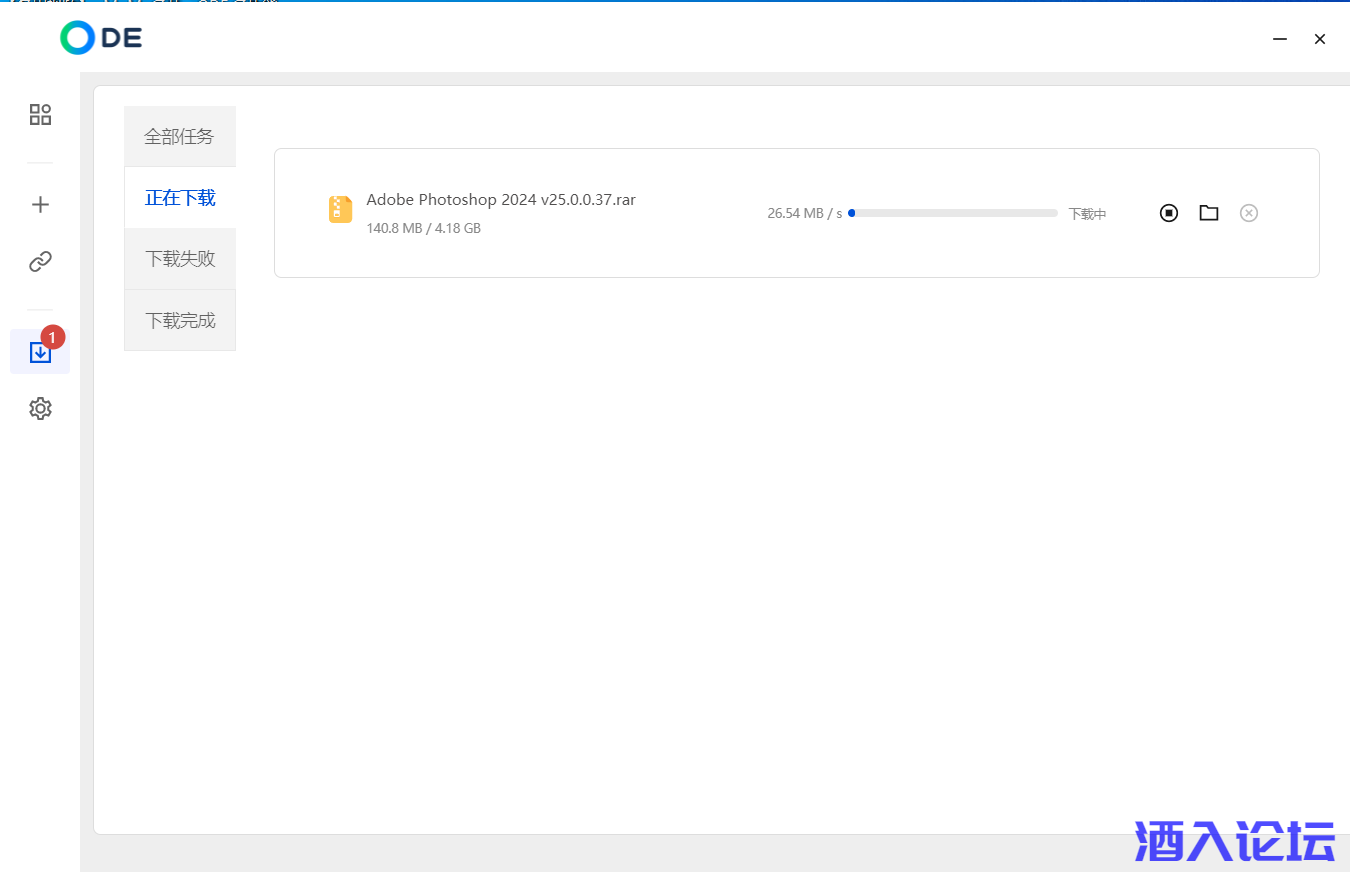The image size is (1350, 876).
Task: Minimize the ODE window
Action: tap(1280, 39)
